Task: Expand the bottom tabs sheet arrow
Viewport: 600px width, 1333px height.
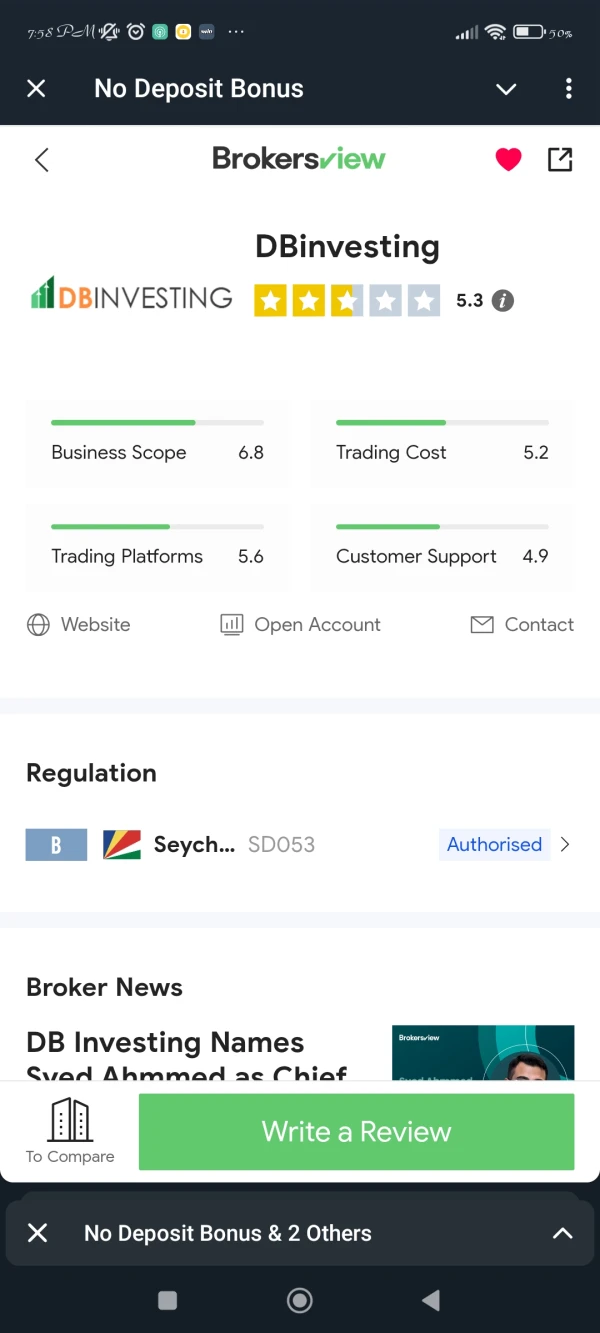Action: click(x=563, y=1233)
